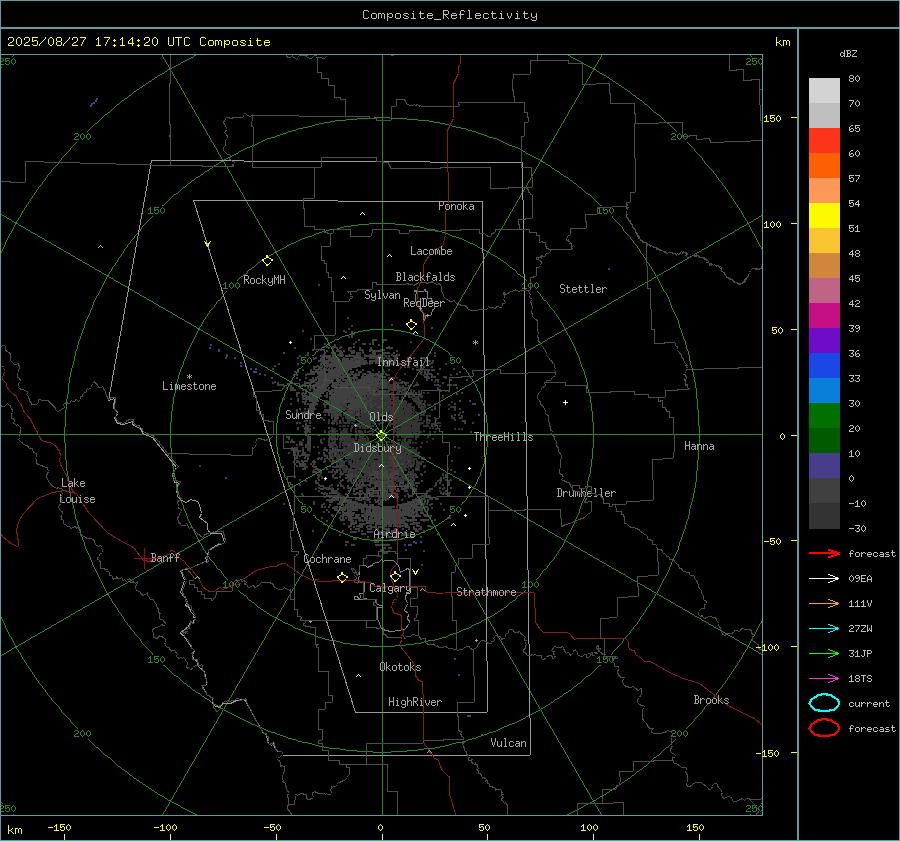
Task: Select the yellow diamond marker below Cochrane
Action: [x=343, y=577]
